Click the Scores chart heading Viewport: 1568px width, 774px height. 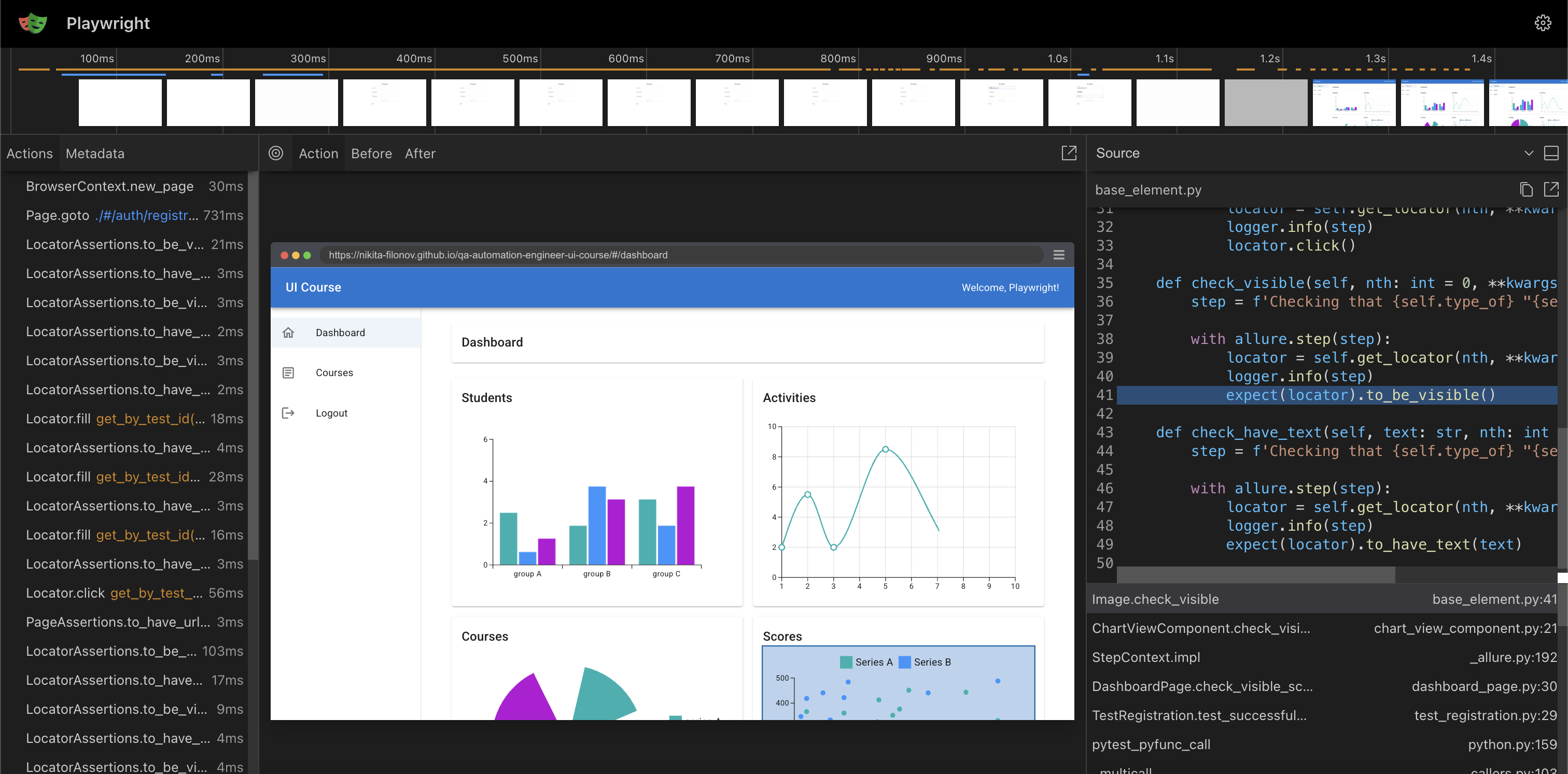[782, 637]
